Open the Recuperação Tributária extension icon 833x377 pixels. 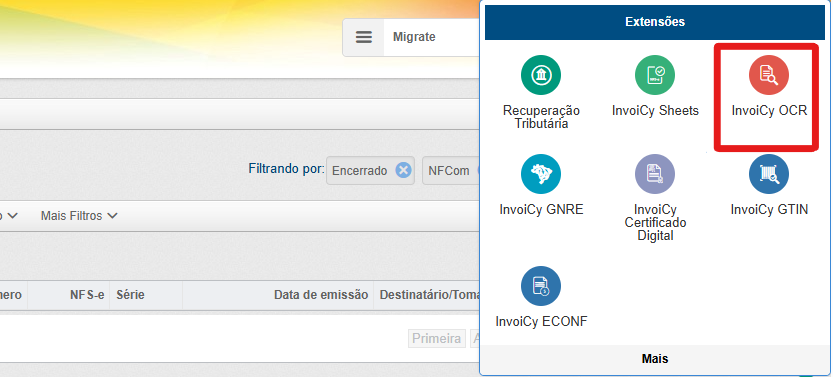pos(541,75)
